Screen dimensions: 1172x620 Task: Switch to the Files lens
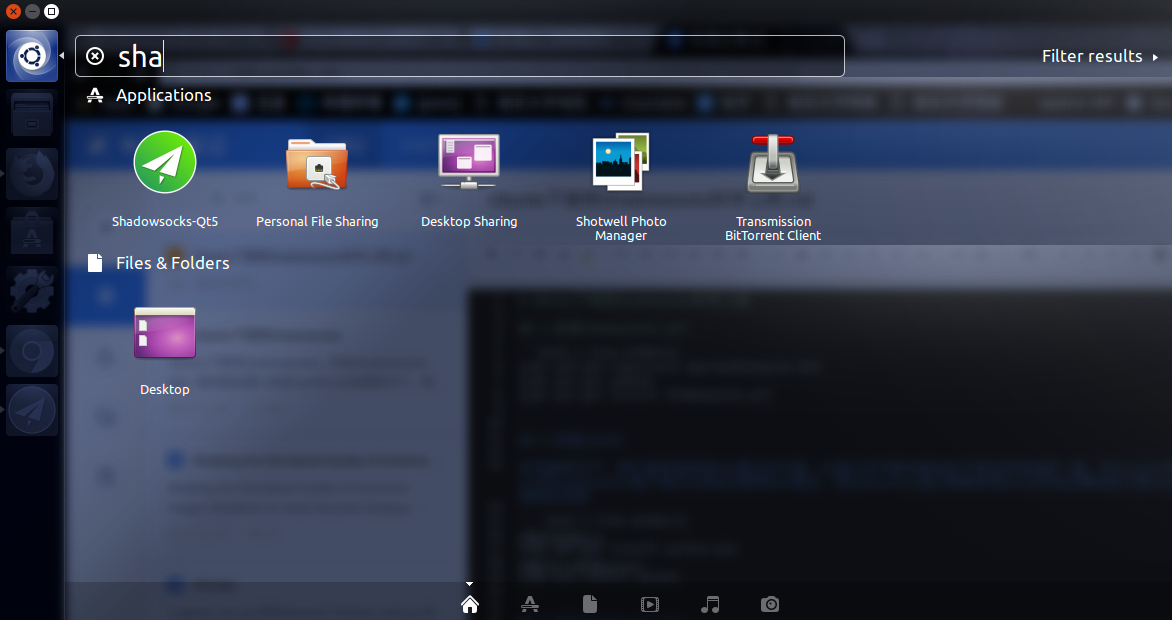590,604
